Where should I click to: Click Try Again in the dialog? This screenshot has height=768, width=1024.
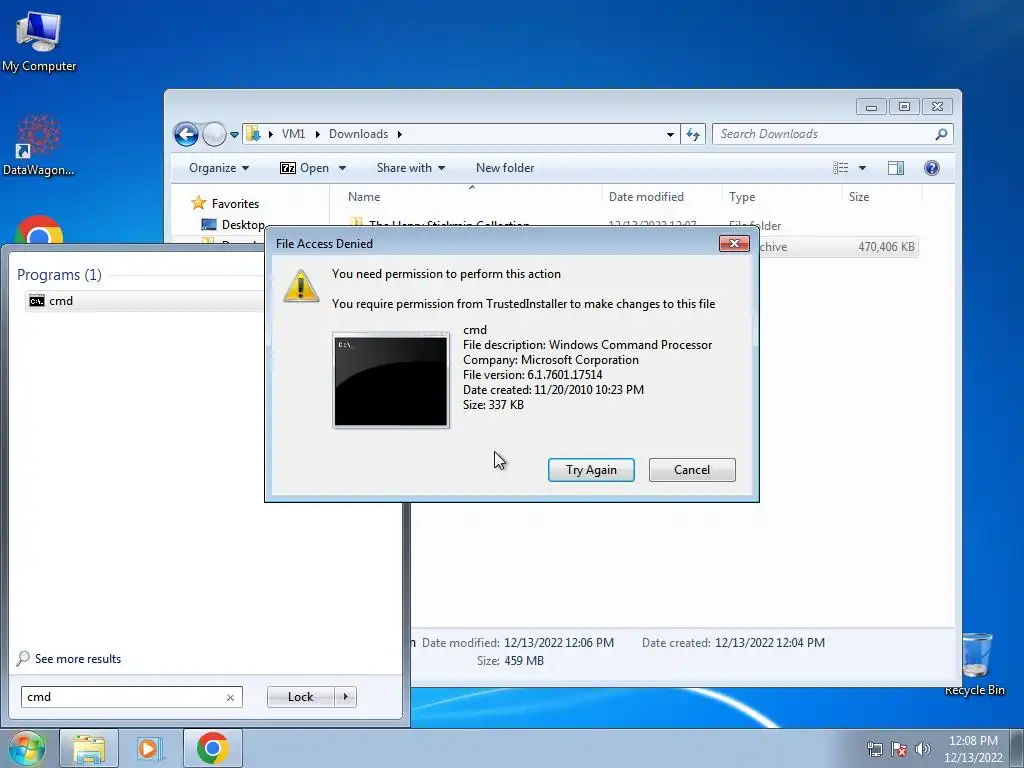coord(591,470)
